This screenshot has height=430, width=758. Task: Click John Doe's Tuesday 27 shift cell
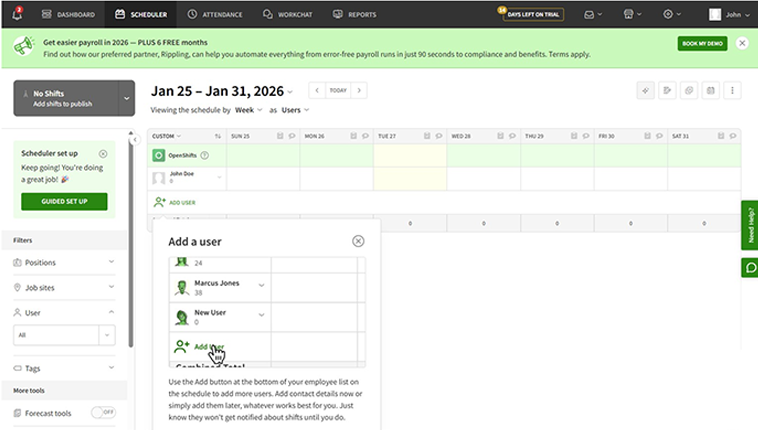[410, 178]
